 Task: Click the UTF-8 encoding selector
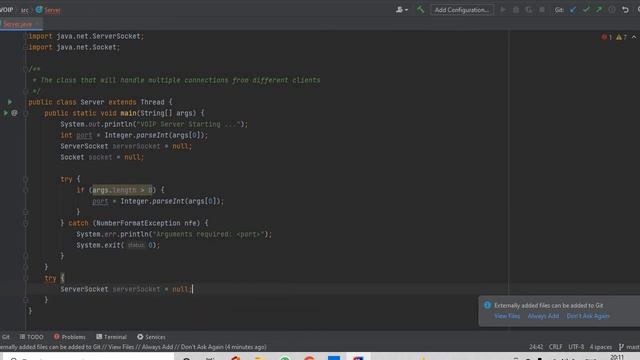pos(576,347)
